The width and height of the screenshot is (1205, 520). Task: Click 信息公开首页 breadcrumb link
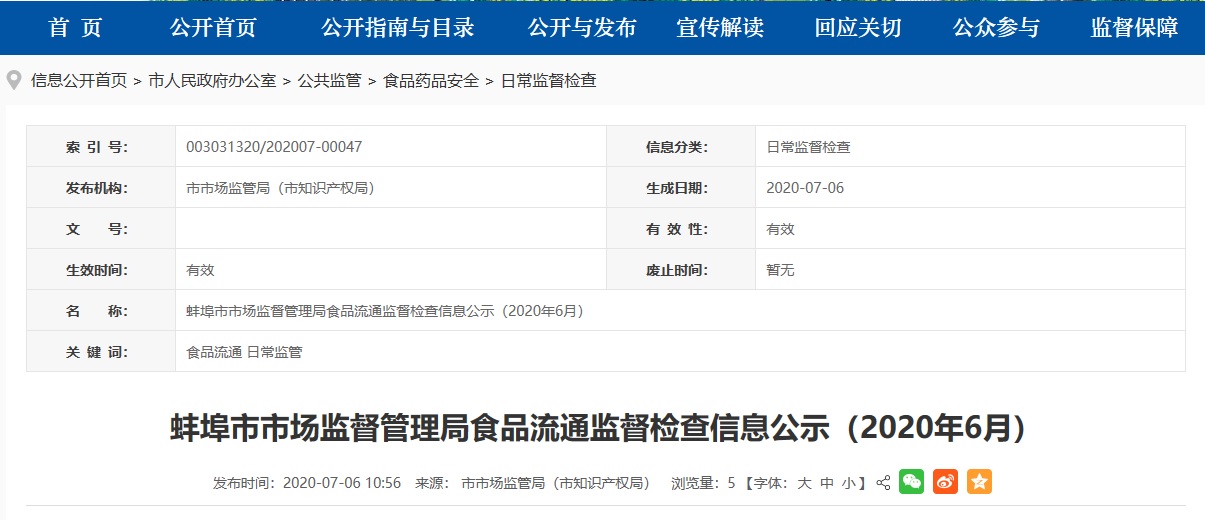pyautogui.click(x=79, y=81)
